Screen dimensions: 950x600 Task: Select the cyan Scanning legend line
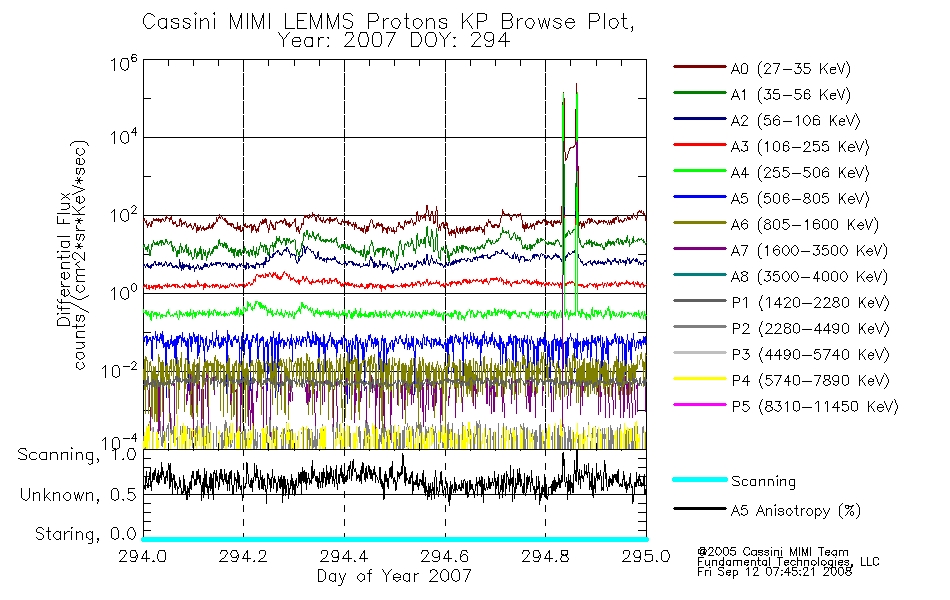[700, 480]
